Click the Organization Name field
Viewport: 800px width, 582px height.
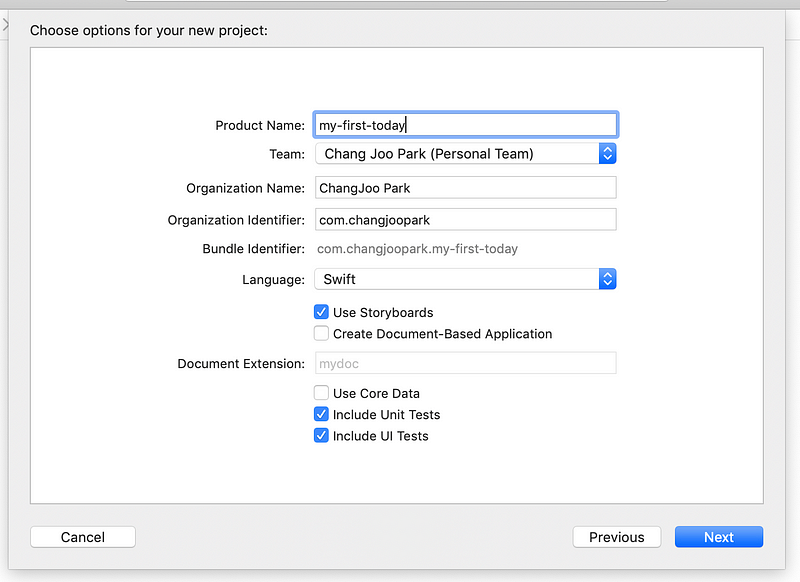tap(465, 188)
